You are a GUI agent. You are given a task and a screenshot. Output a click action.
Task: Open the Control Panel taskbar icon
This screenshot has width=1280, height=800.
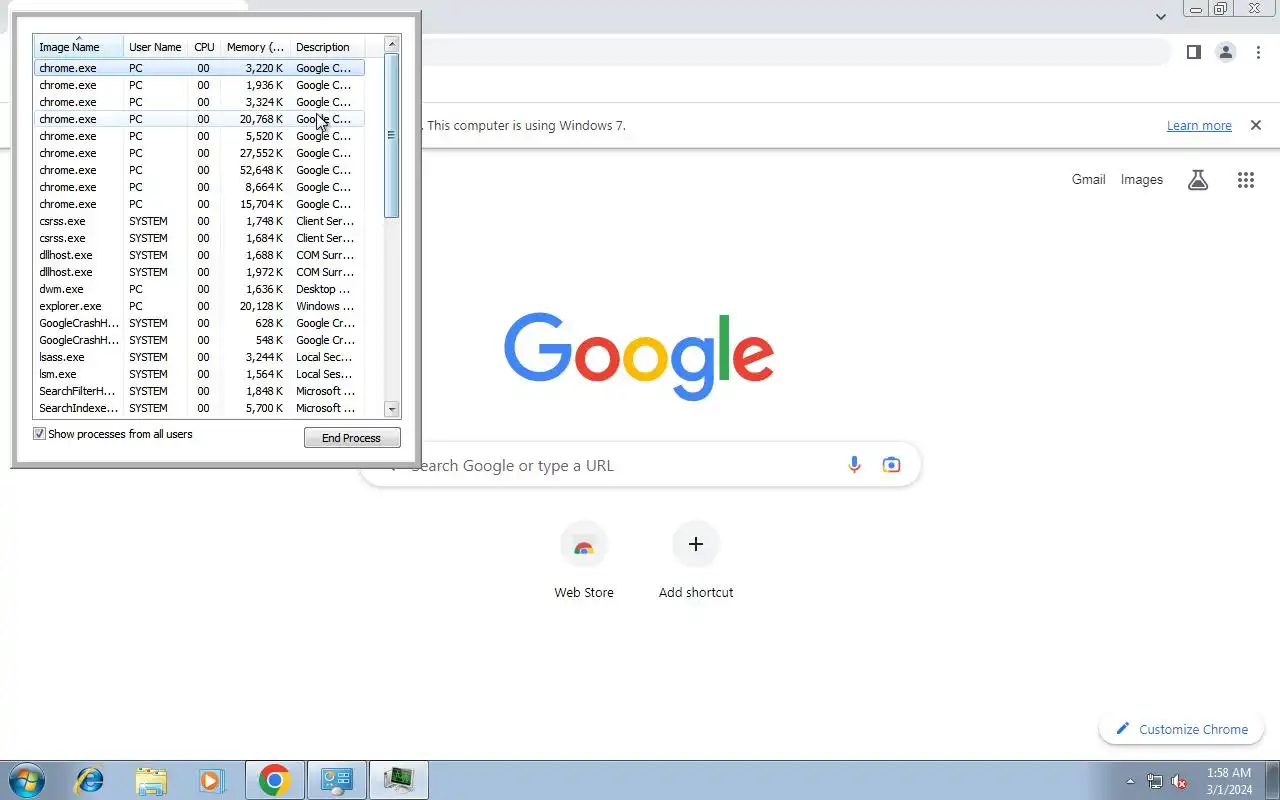[336, 780]
